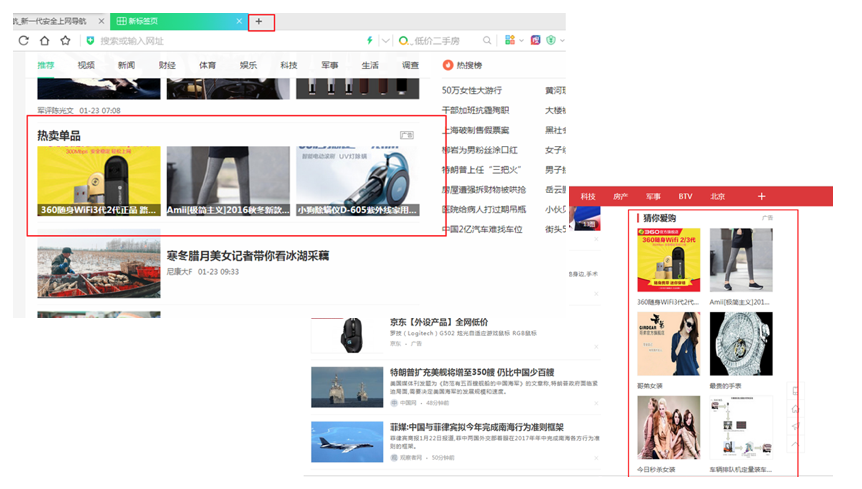Open article 寒冬腊月美女记者带你看冰湖采藕
This screenshot has height=489, width=862.
[247, 256]
